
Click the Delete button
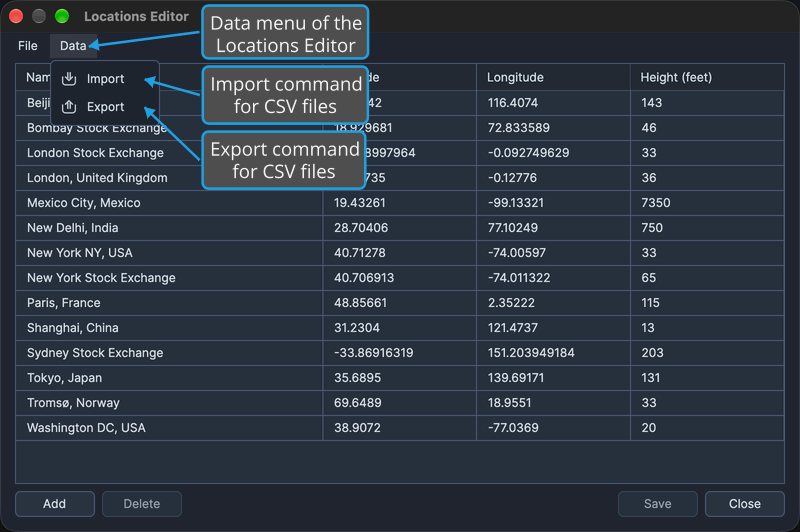click(142, 504)
